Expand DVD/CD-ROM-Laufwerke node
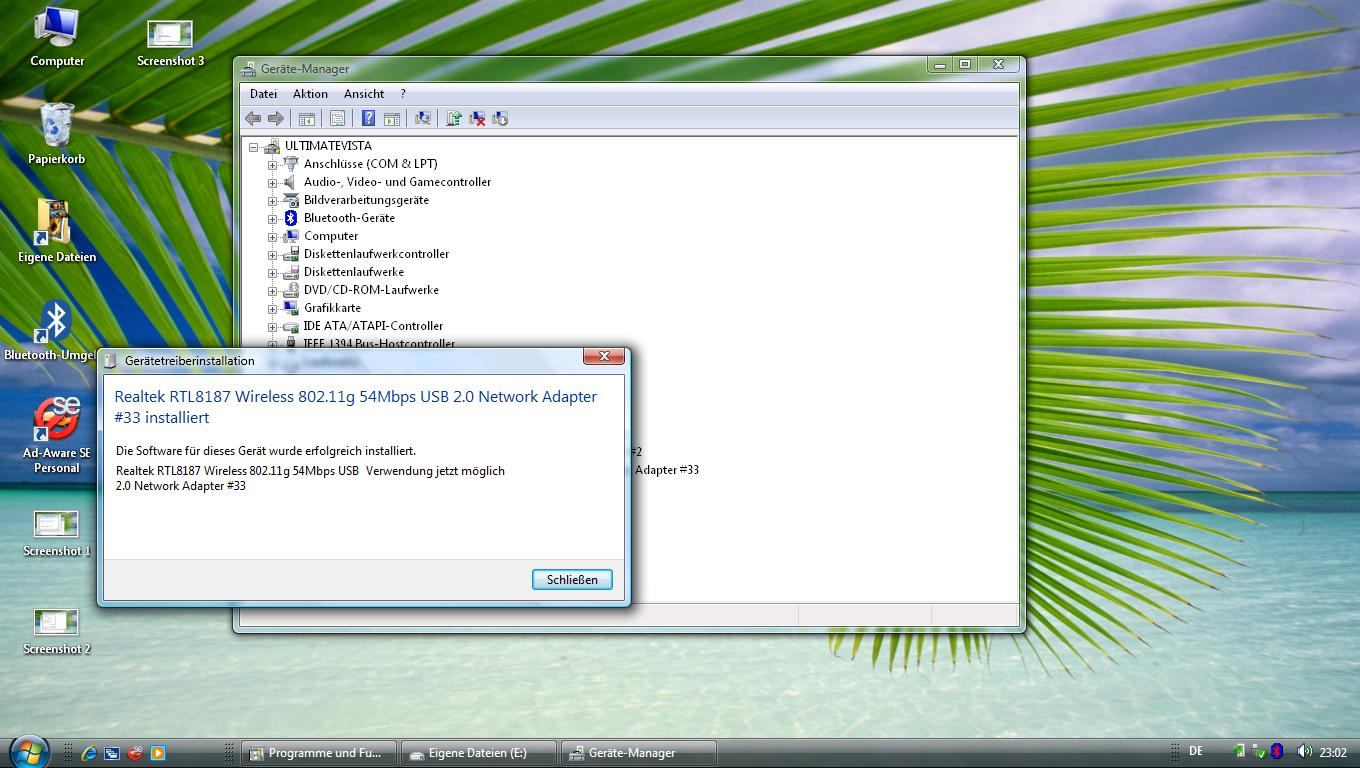The image size is (1360, 768). point(272,291)
